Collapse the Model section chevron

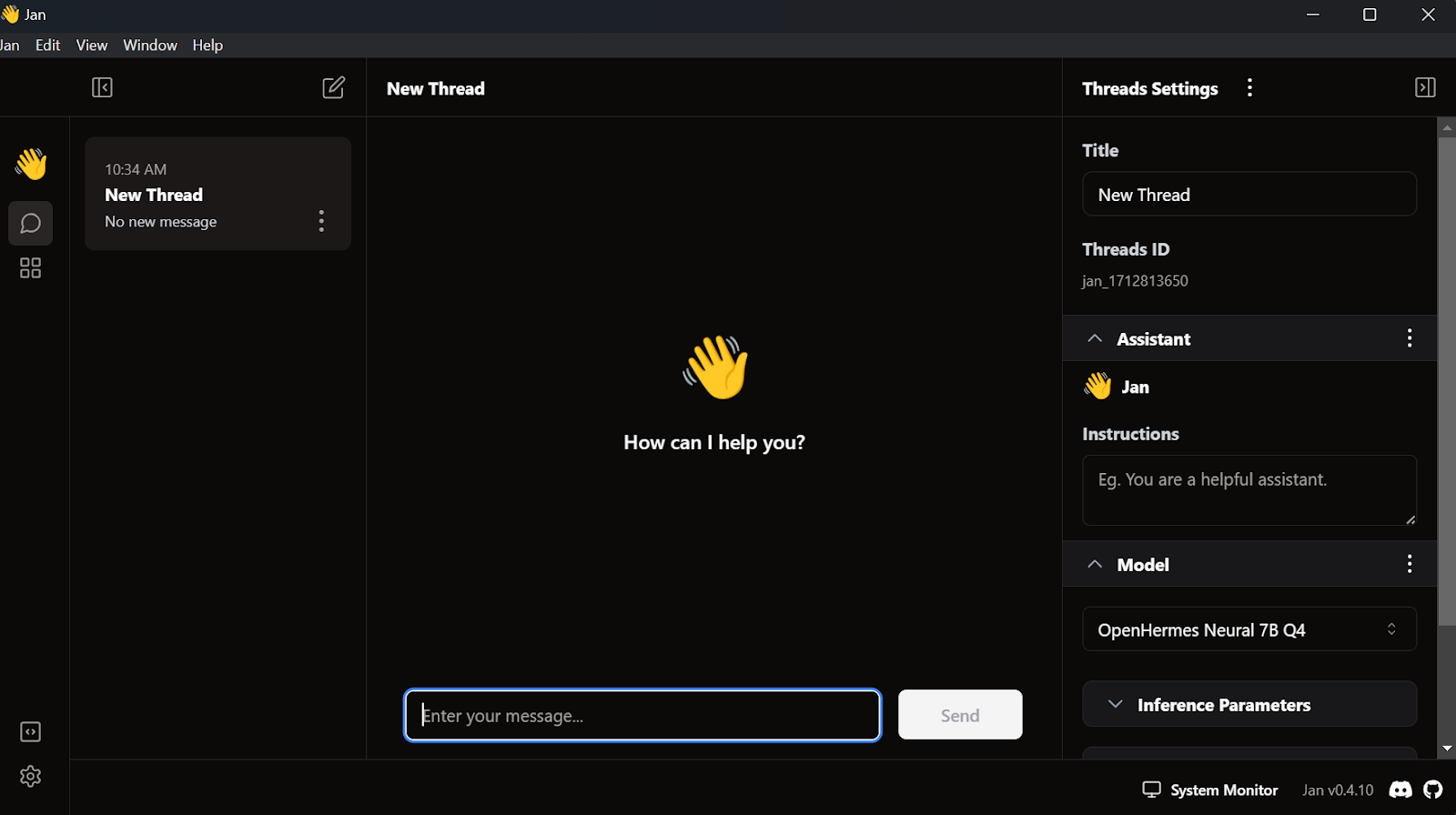[x=1095, y=564]
